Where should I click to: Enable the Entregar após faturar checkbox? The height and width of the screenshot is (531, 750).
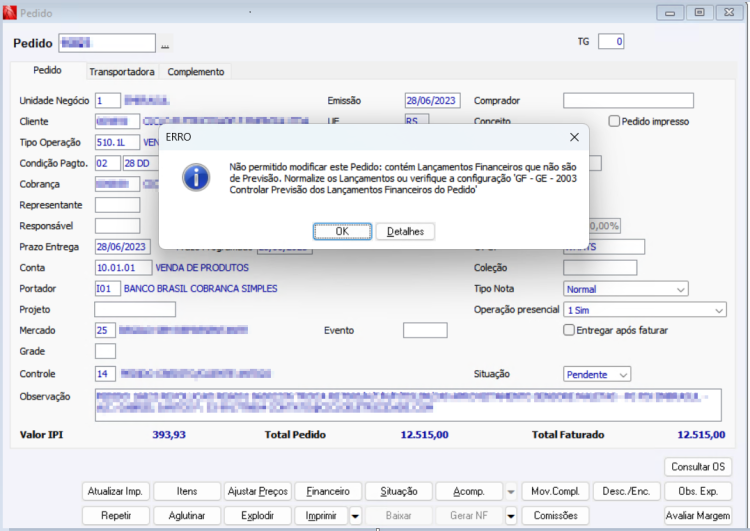click(x=569, y=330)
